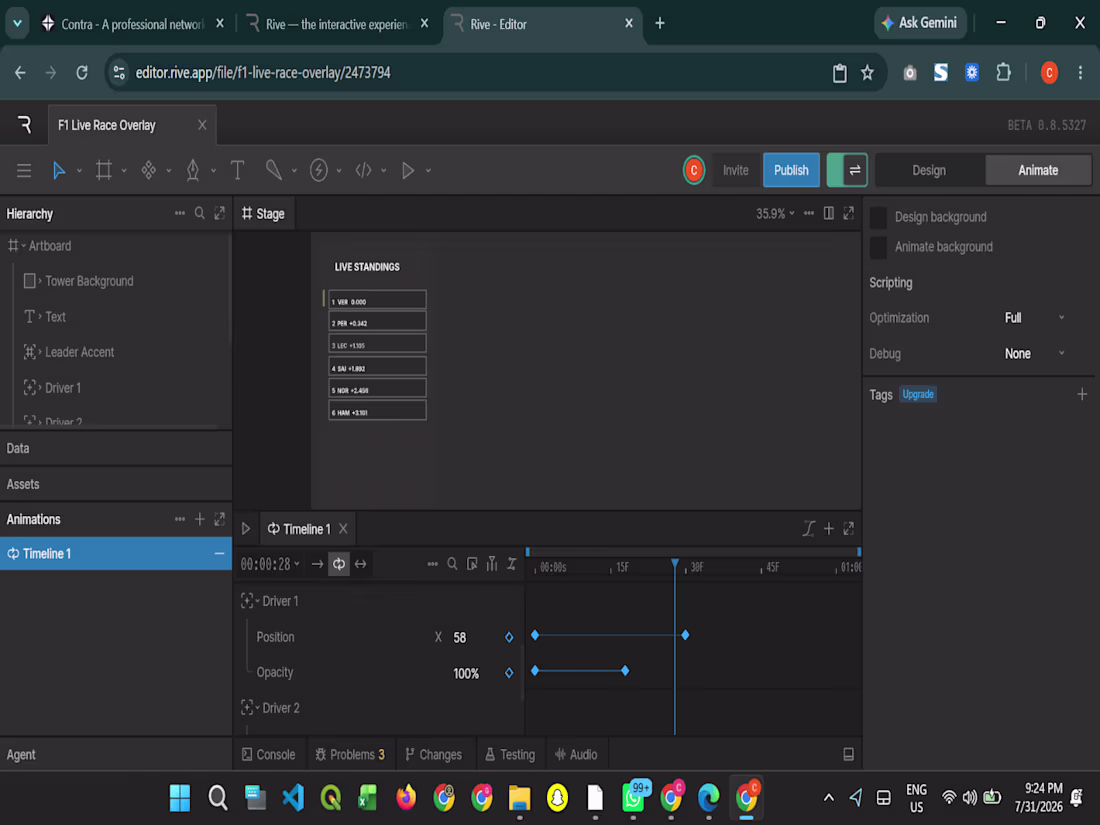Open the Optimization dropdown set to Full
This screenshot has height=825, width=1100.
(1034, 318)
